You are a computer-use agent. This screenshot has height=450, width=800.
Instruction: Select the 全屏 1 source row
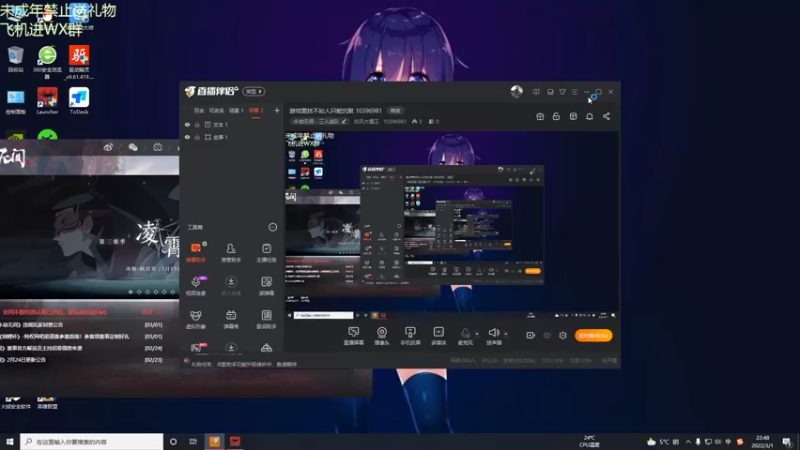pos(232,137)
